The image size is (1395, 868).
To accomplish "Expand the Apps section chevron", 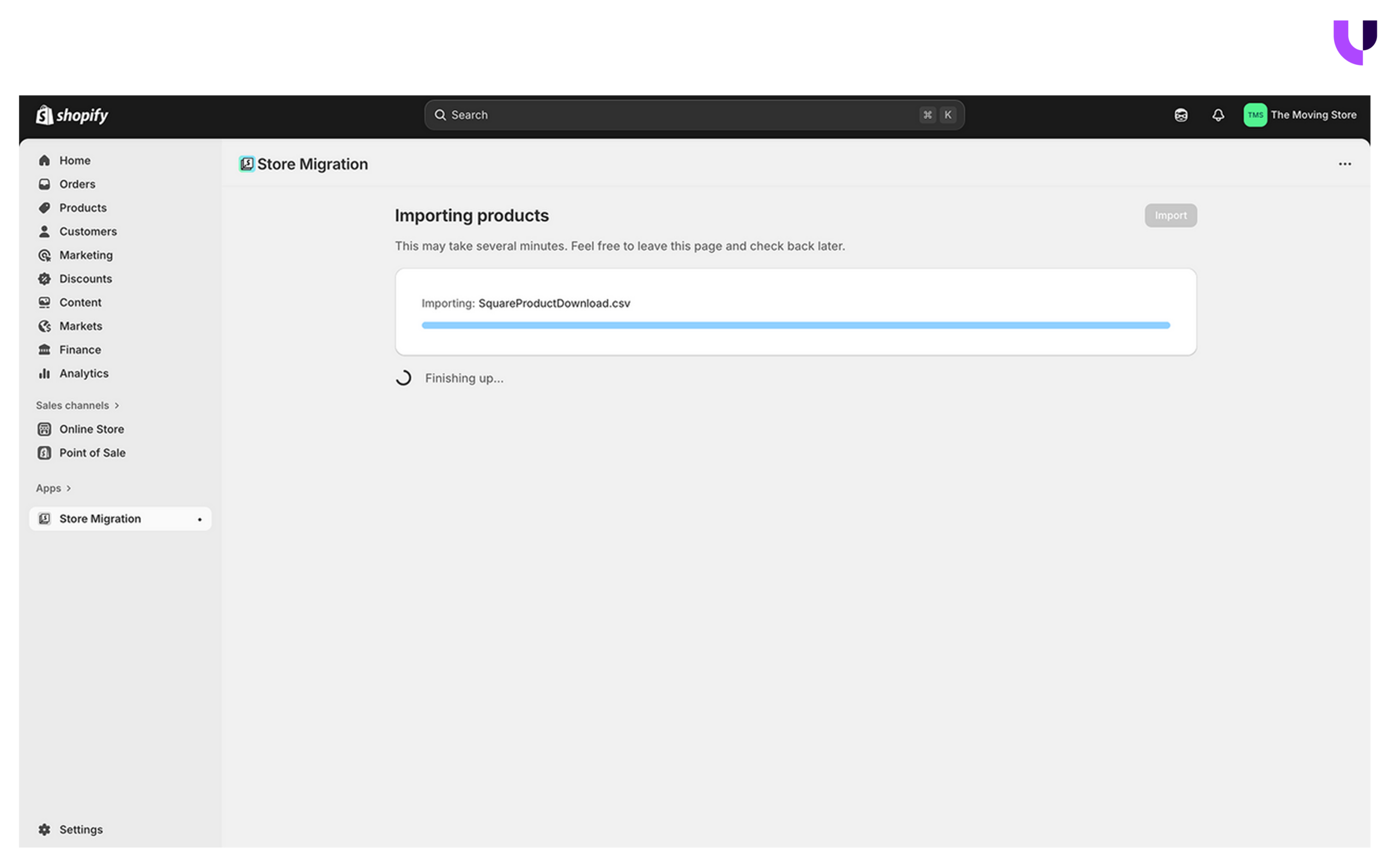I will (69, 488).
